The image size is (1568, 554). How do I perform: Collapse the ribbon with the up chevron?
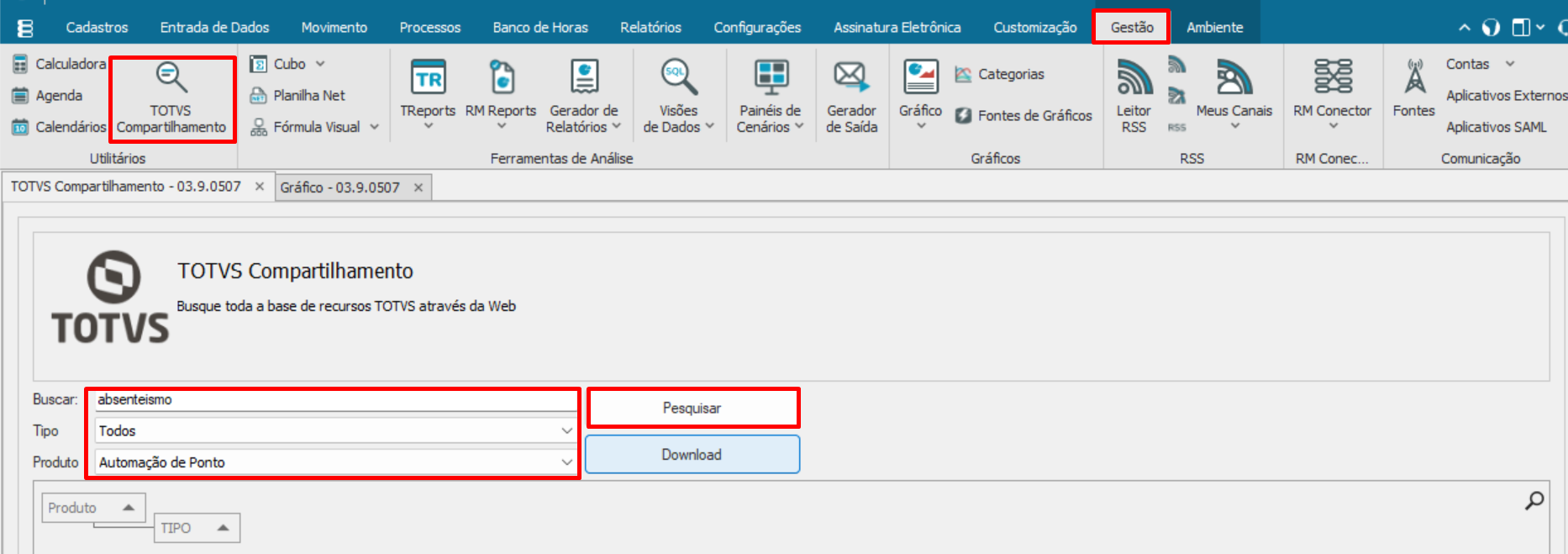pyautogui.click(x=1465, y=28)
